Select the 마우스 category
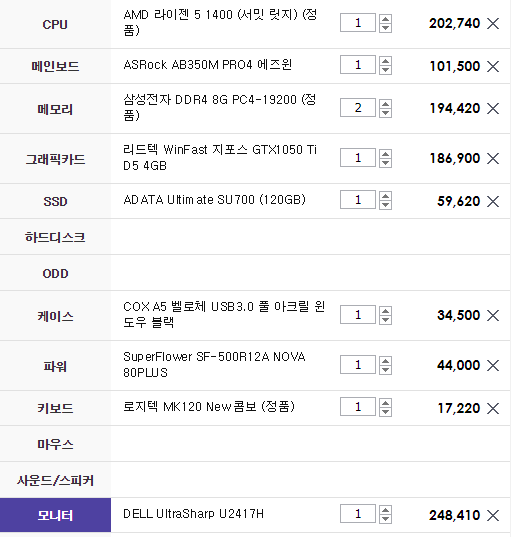Screen dimensions: 511x537 pos(55,444)
